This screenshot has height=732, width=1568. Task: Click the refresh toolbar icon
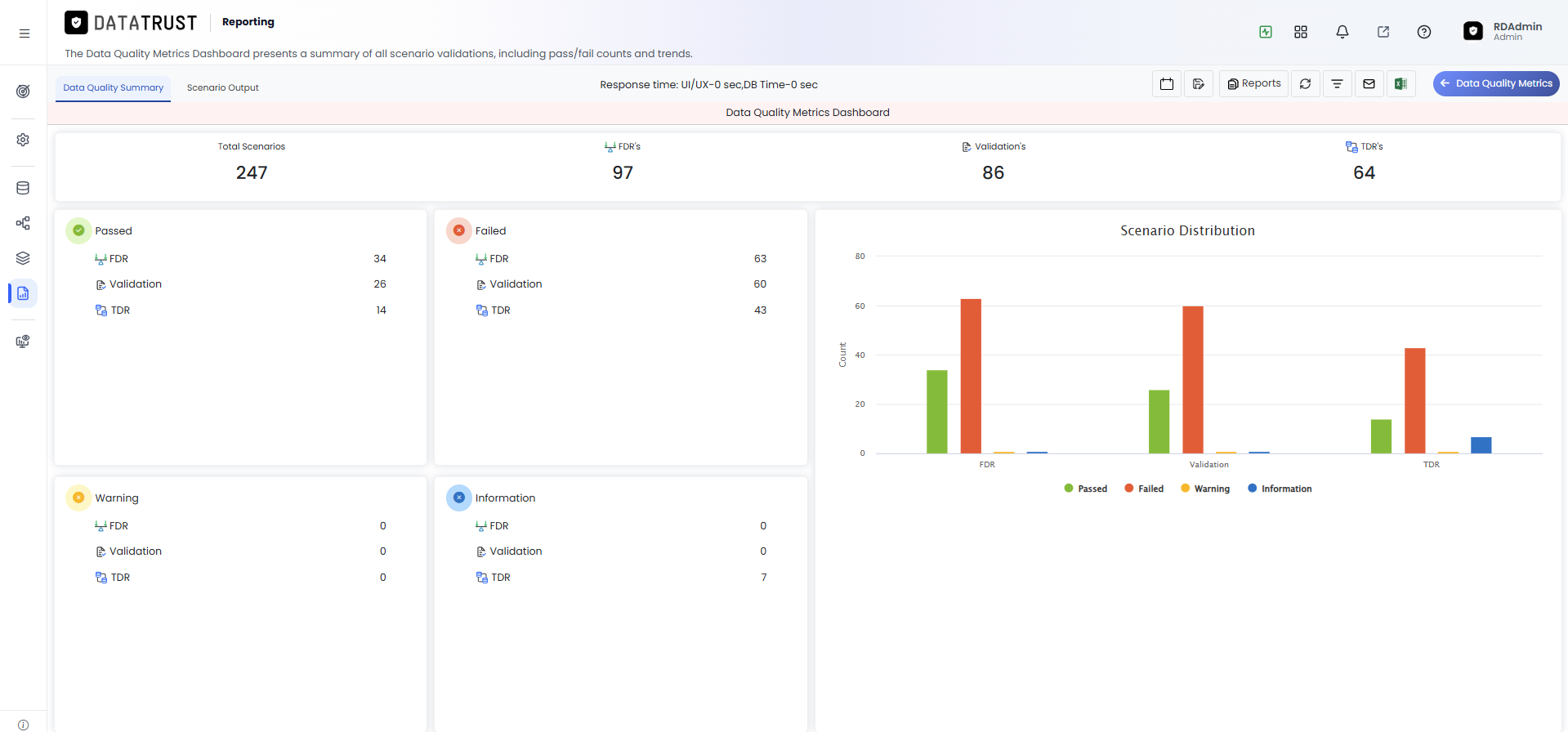pos(1306,83)
